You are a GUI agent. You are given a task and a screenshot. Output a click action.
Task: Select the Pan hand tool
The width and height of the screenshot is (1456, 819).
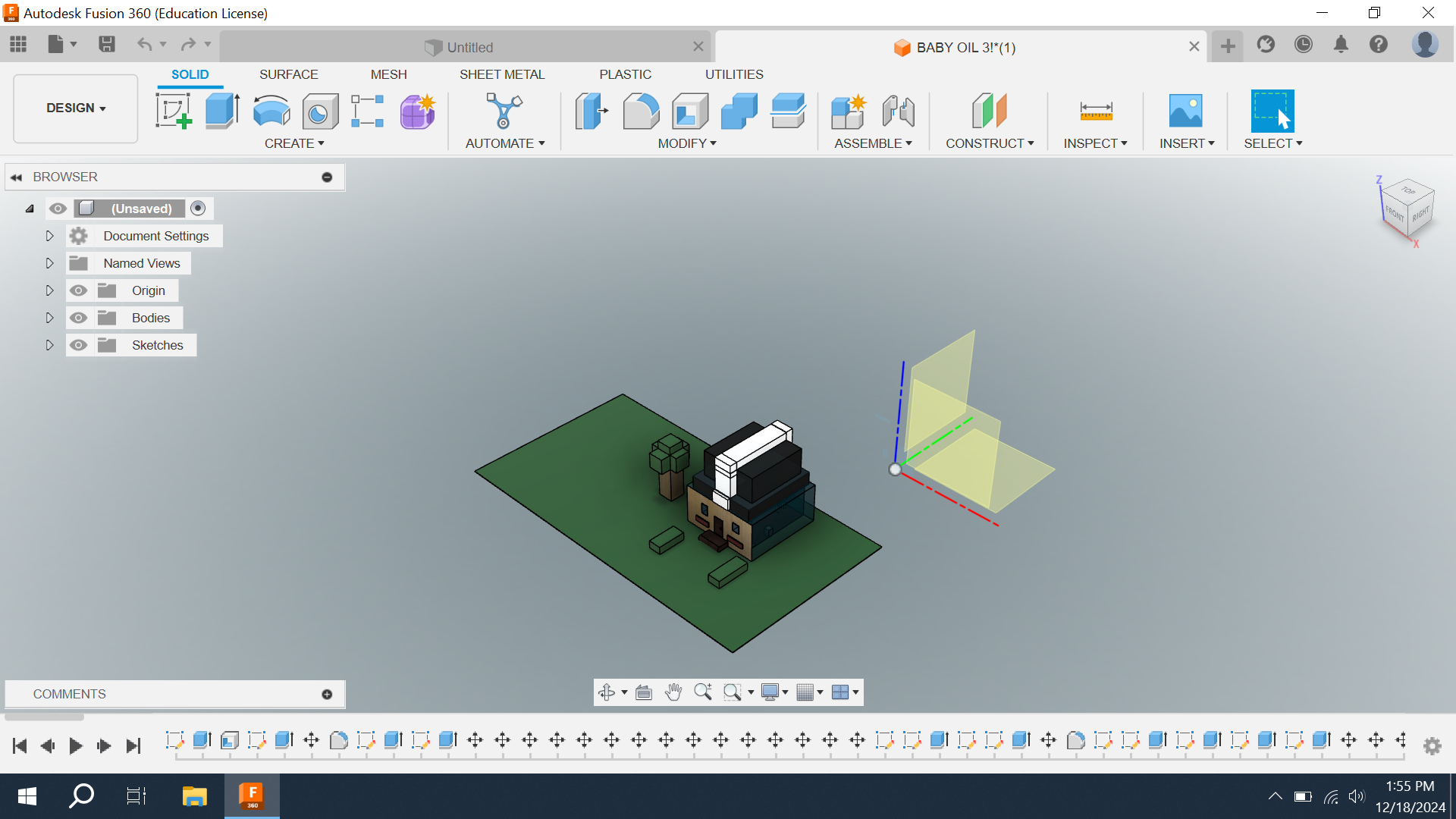point(673,692)
